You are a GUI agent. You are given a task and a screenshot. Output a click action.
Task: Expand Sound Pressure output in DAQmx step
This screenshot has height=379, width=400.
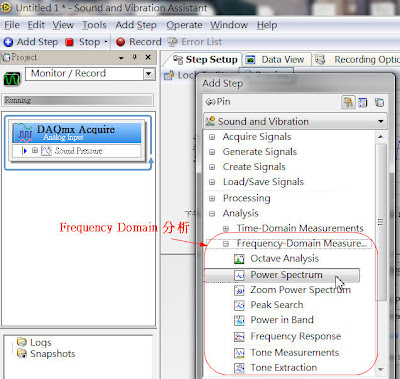[x=35, y=151]
